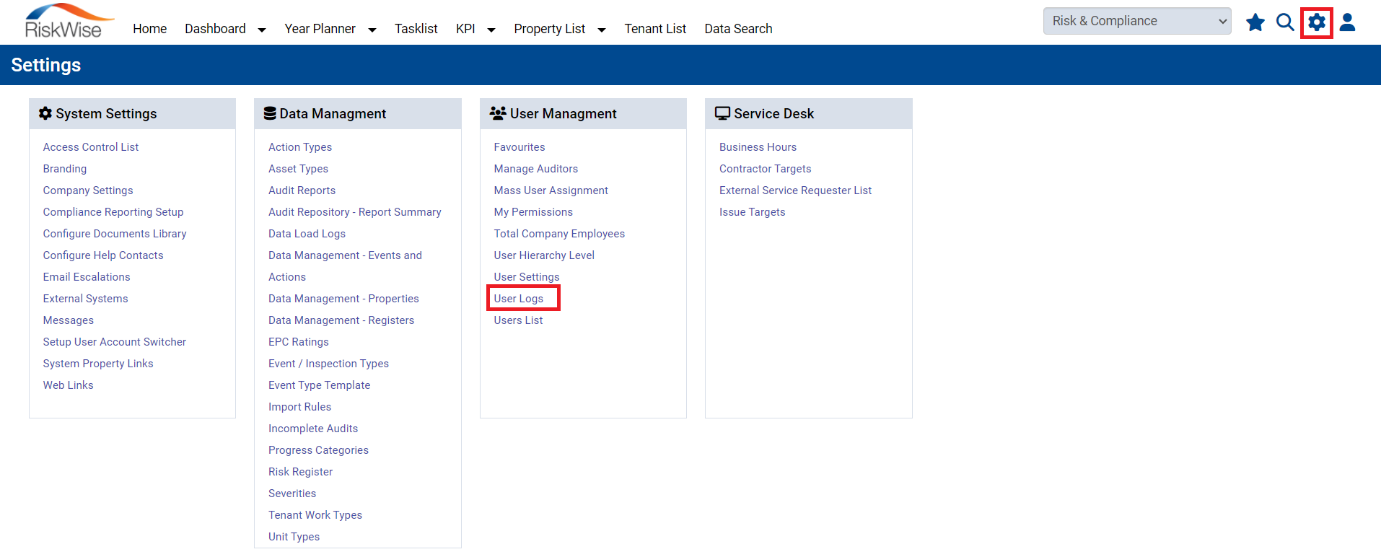Image resolution: width=1381 pixels, height=557 pixels.
Task: Open the Users List link
Action: [519, 320]
